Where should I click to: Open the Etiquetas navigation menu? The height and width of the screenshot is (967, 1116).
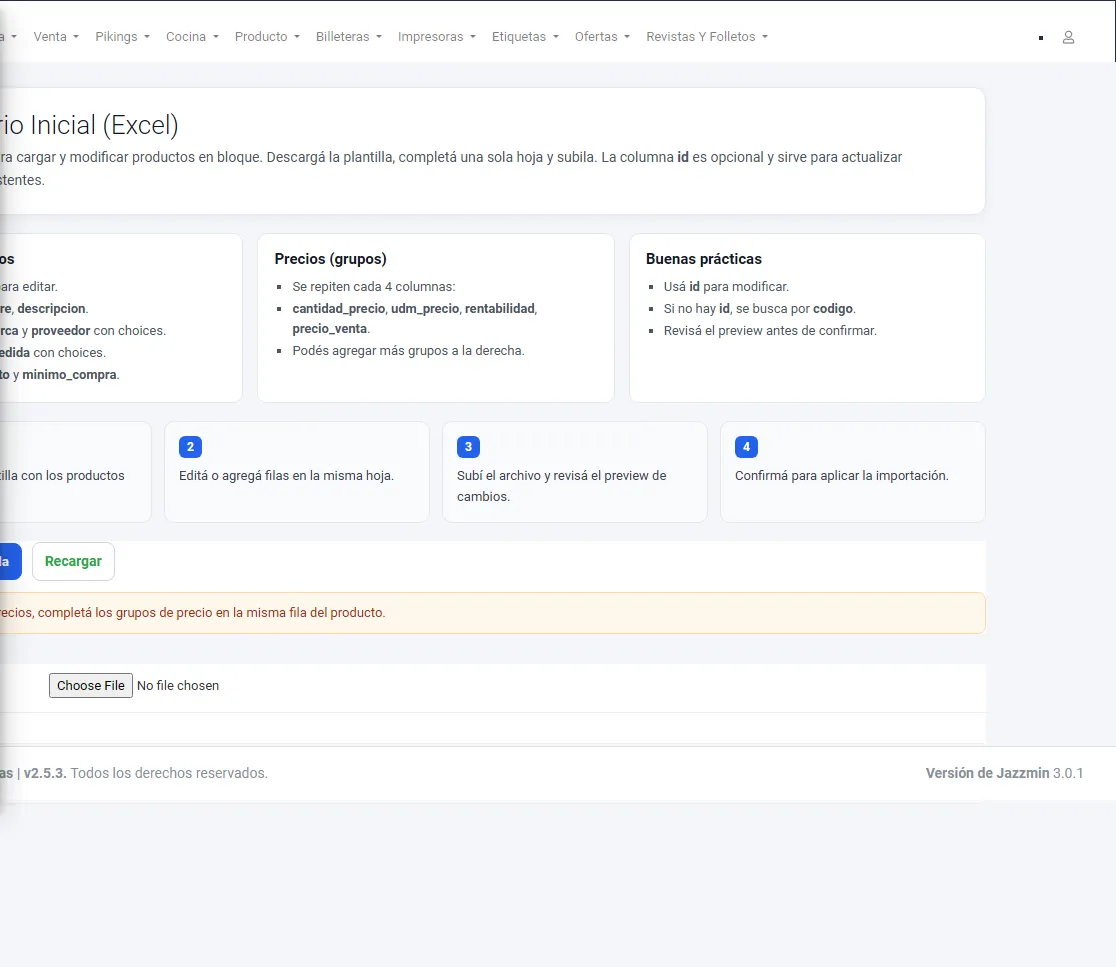[x=525, y=37]
